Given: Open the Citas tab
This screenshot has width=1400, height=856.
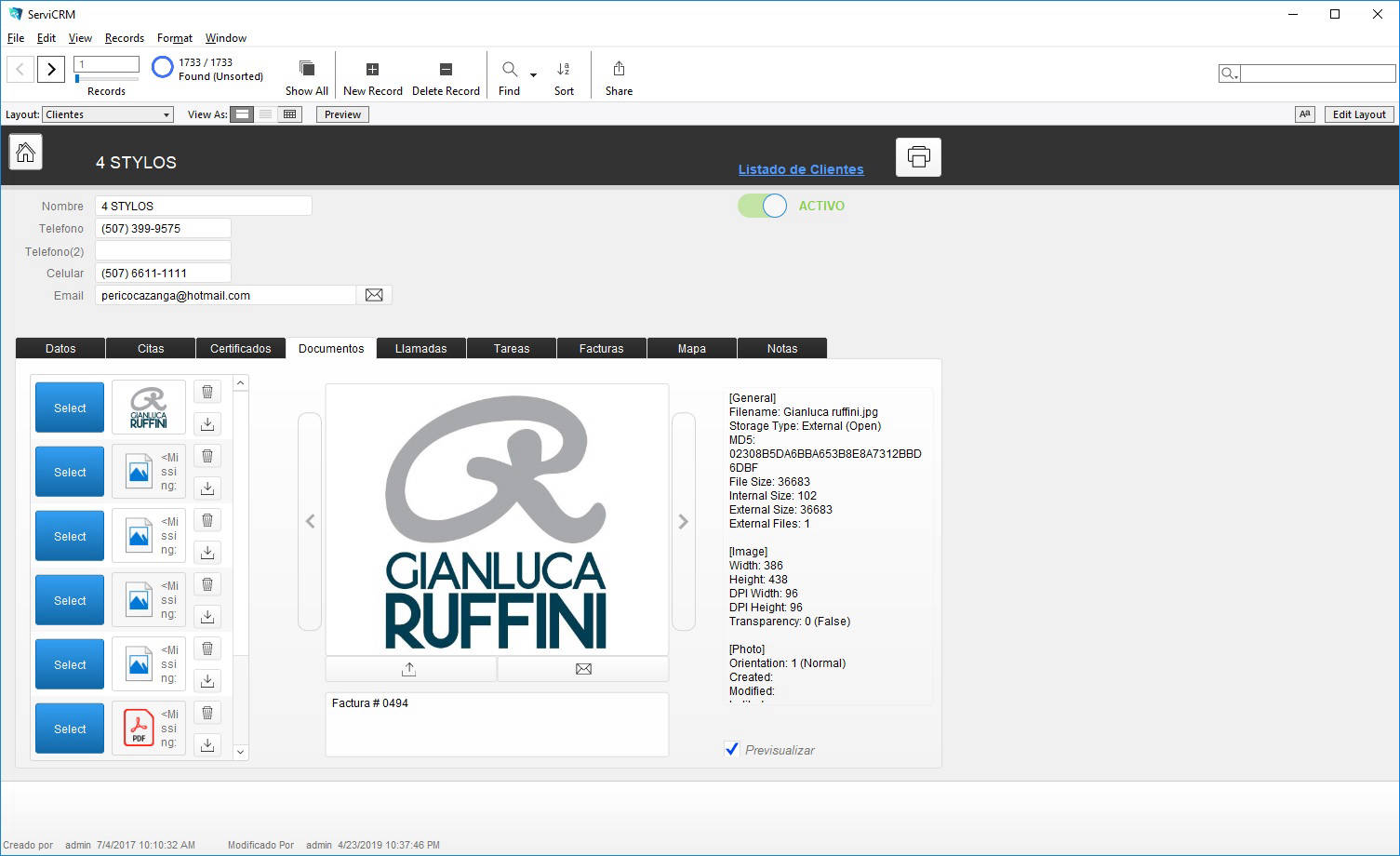Looking at the screenshot, I should (x=151, y=348).
